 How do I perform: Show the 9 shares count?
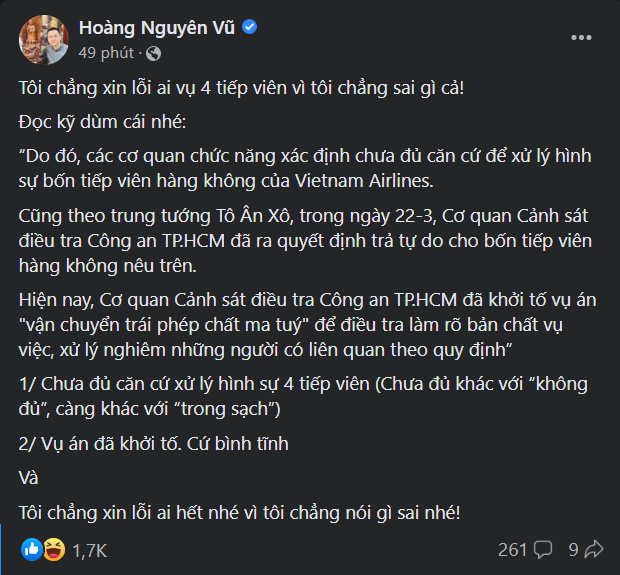(x=574, y=549)
